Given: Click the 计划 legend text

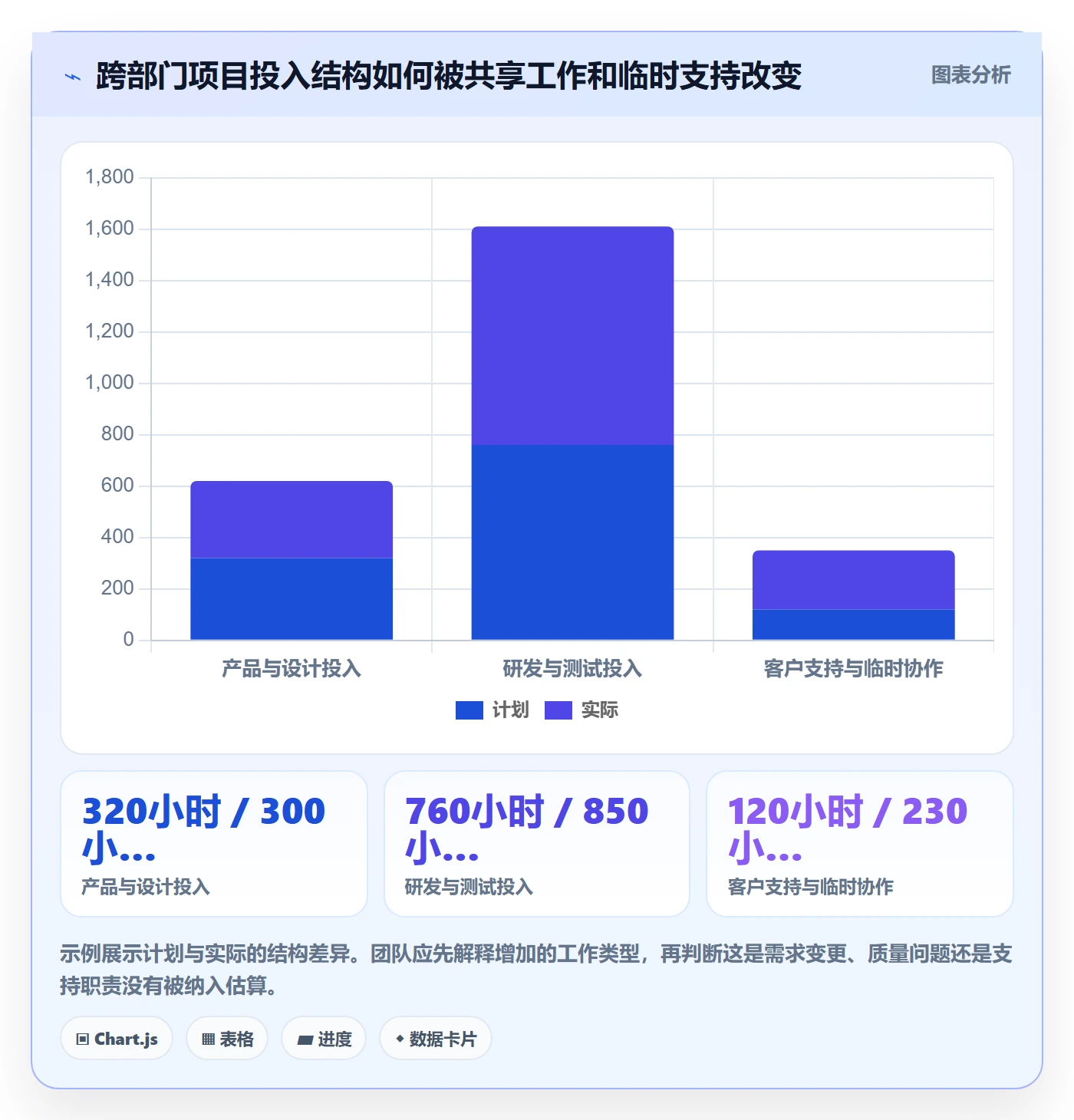Looking at the screenshot, I should click(510, 710).
